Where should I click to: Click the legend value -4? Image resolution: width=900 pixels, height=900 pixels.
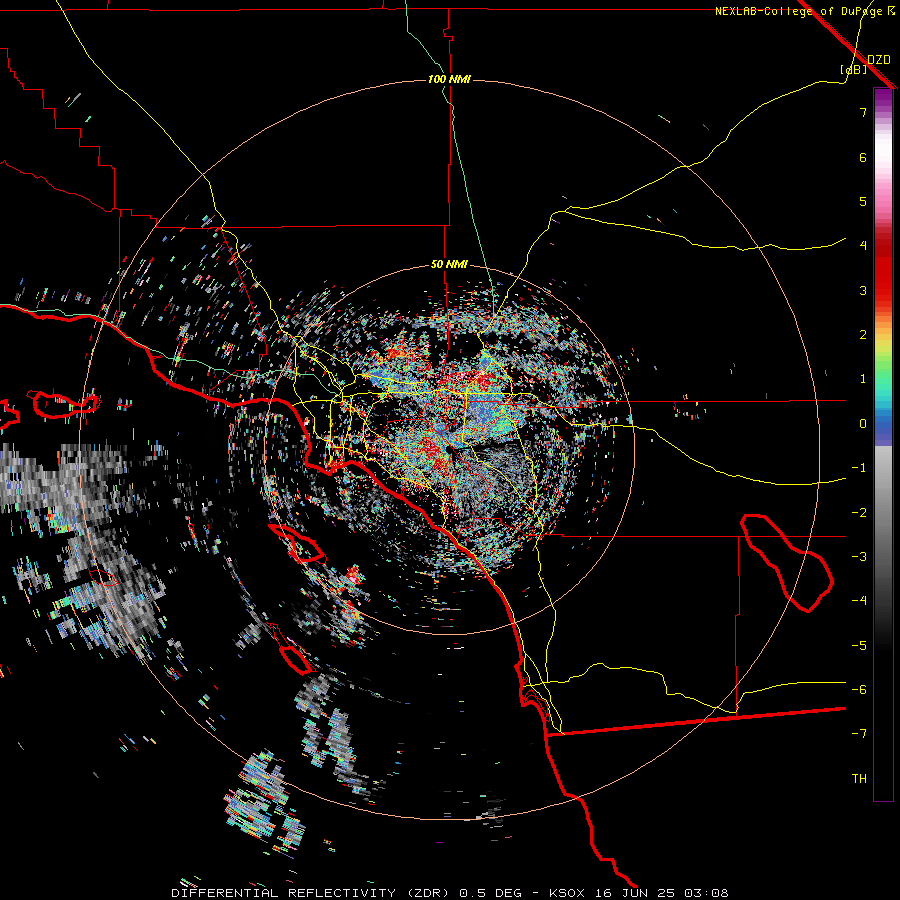(x=859, y=601)
